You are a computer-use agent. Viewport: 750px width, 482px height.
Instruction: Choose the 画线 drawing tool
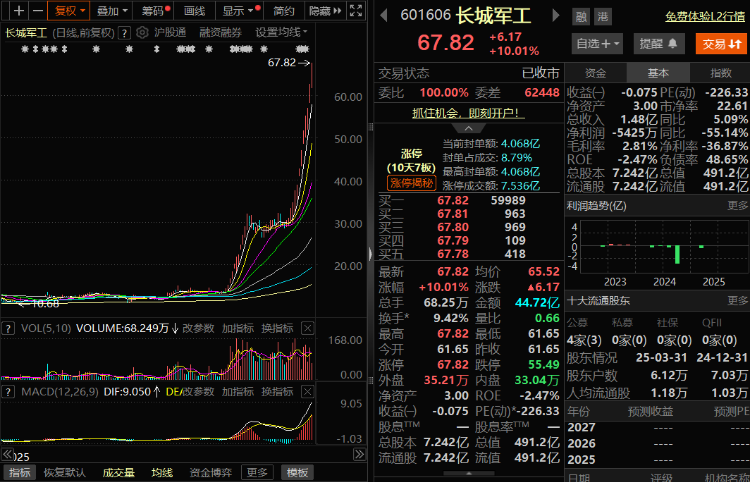click(195, 11)
